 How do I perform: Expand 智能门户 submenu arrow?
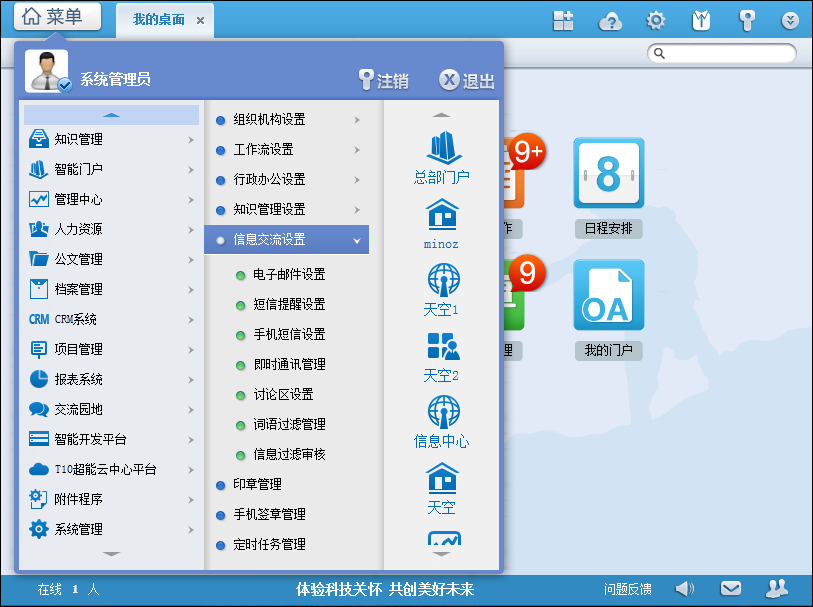coord(191,170)
